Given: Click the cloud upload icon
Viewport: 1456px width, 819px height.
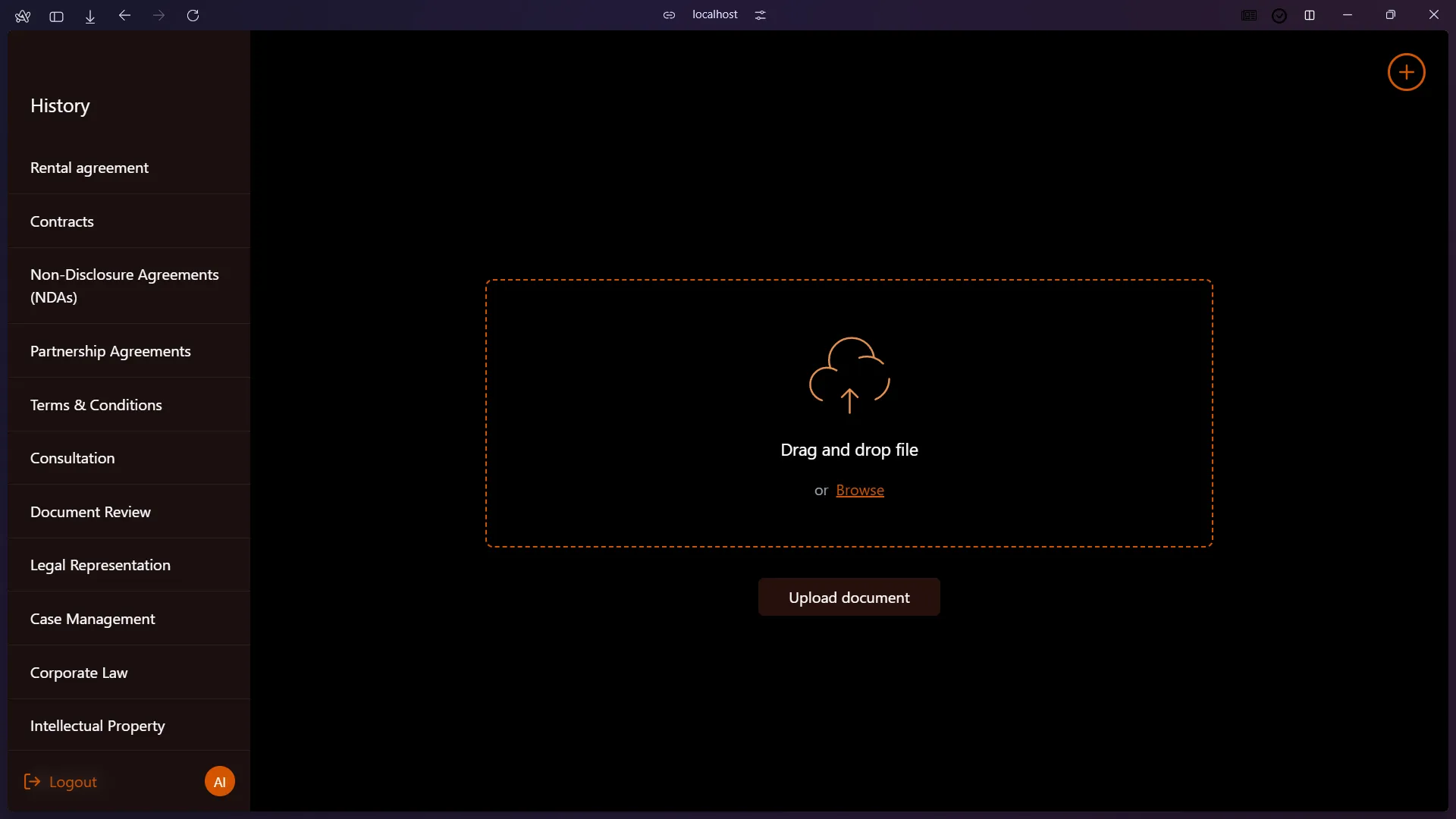Looking at the screenshot, I should click(x=849, y=375).
